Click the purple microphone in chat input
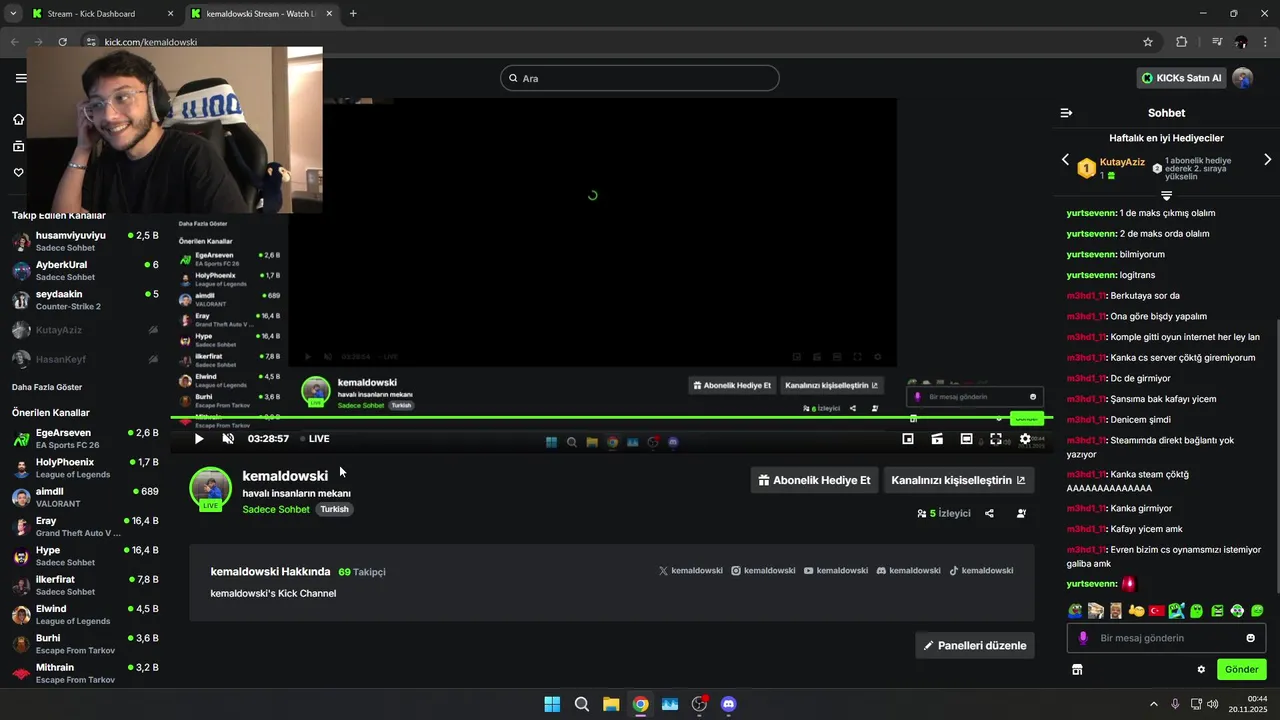1280x720 pixels. point(1083,638)
